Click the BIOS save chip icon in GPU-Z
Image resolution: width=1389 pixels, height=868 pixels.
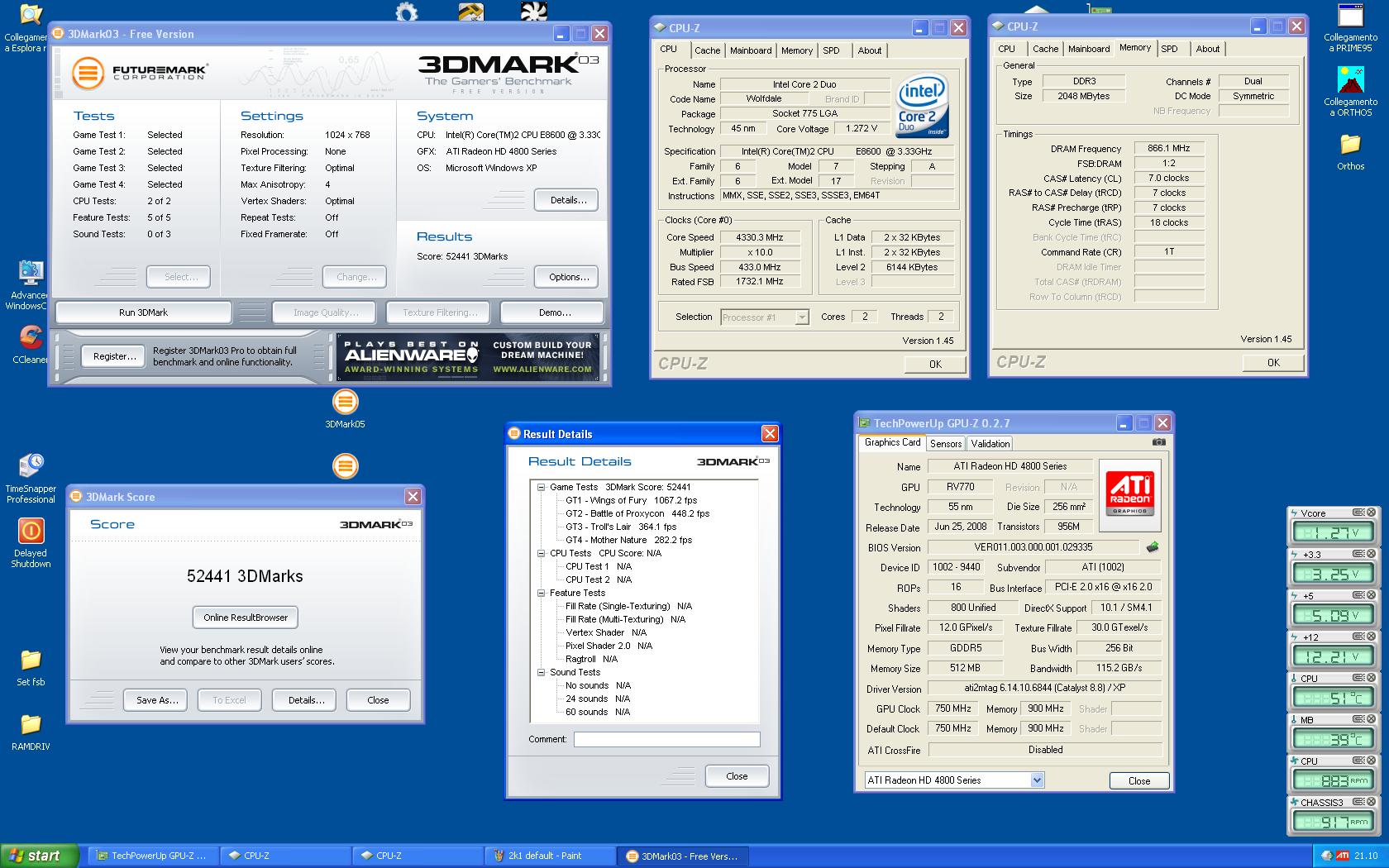tap(1153, 546)
